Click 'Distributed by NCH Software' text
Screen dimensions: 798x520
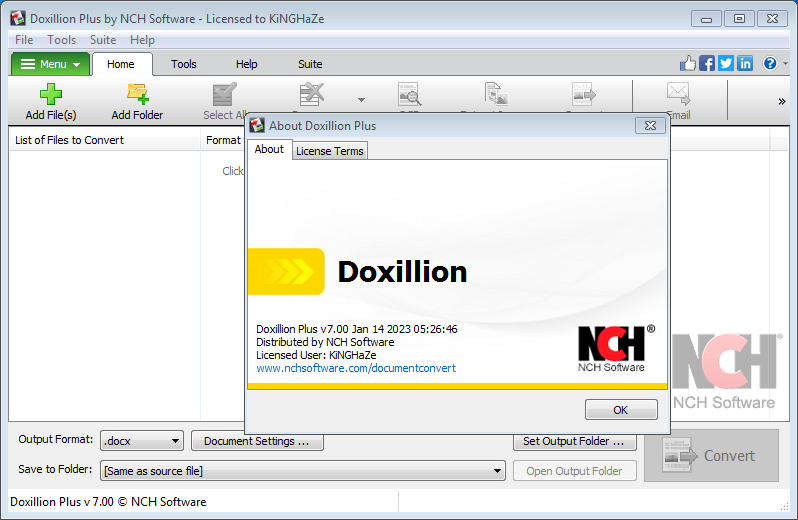pyautogui.click(x=325, y=342)
